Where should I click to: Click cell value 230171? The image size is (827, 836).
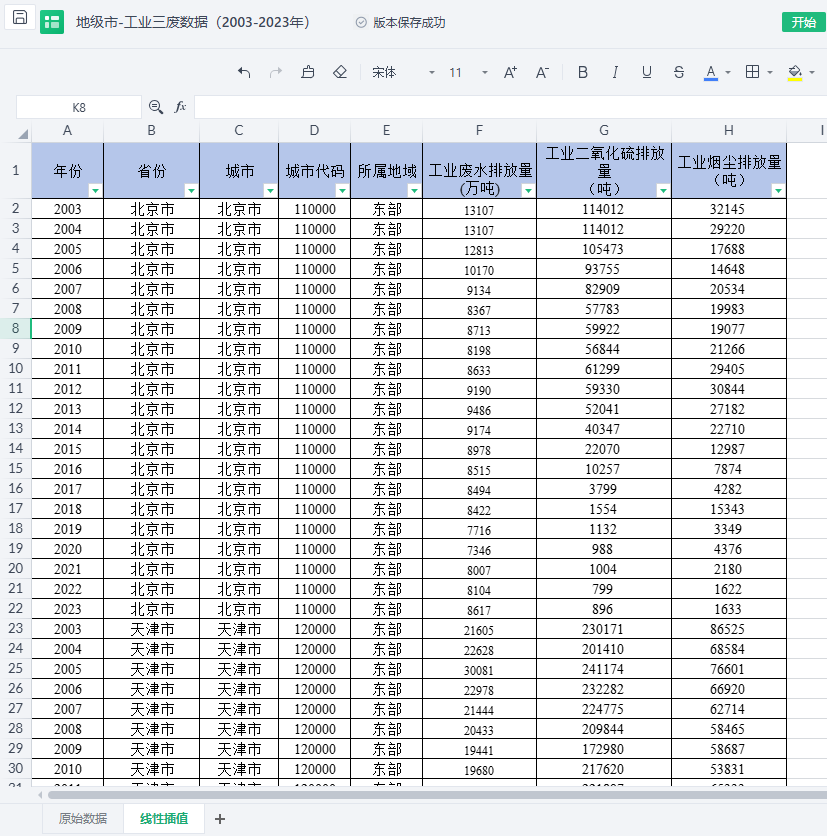click(x=603, y=629)
